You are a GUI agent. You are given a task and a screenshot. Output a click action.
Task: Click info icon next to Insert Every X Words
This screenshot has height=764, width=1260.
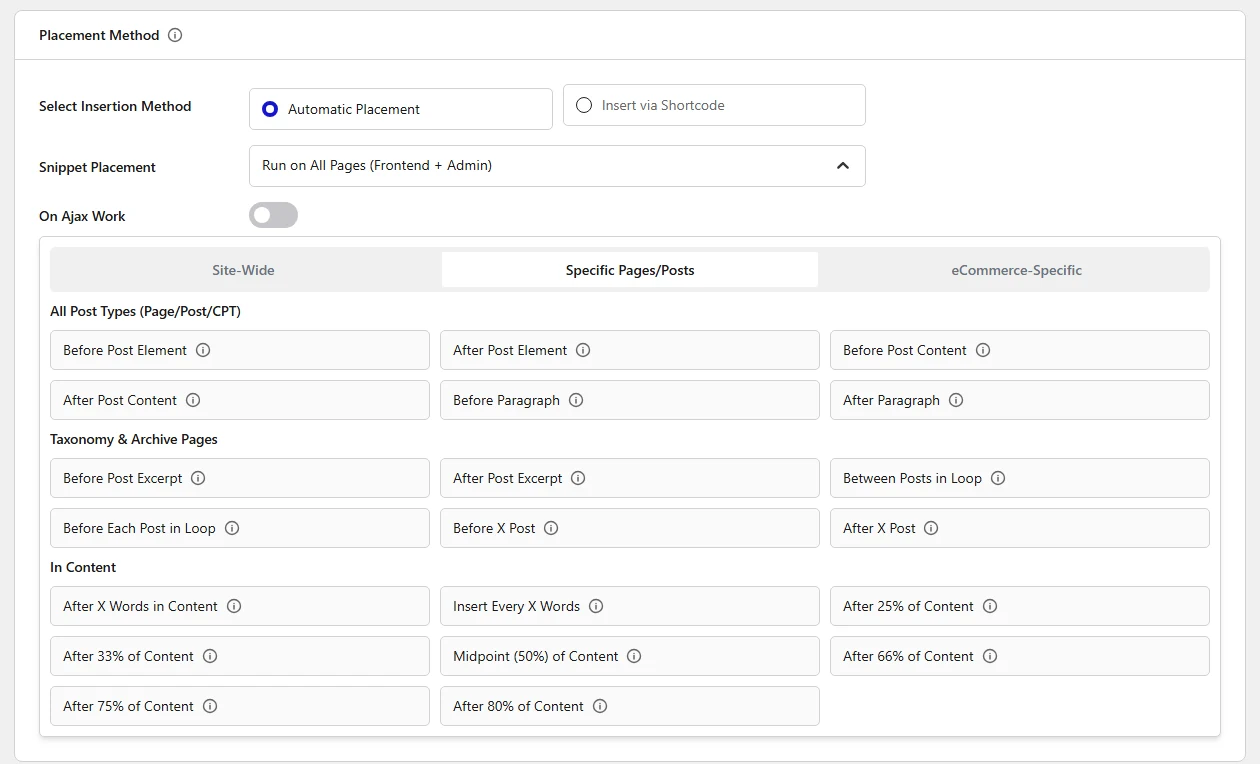pyautogui.click(x=596, y=606)
